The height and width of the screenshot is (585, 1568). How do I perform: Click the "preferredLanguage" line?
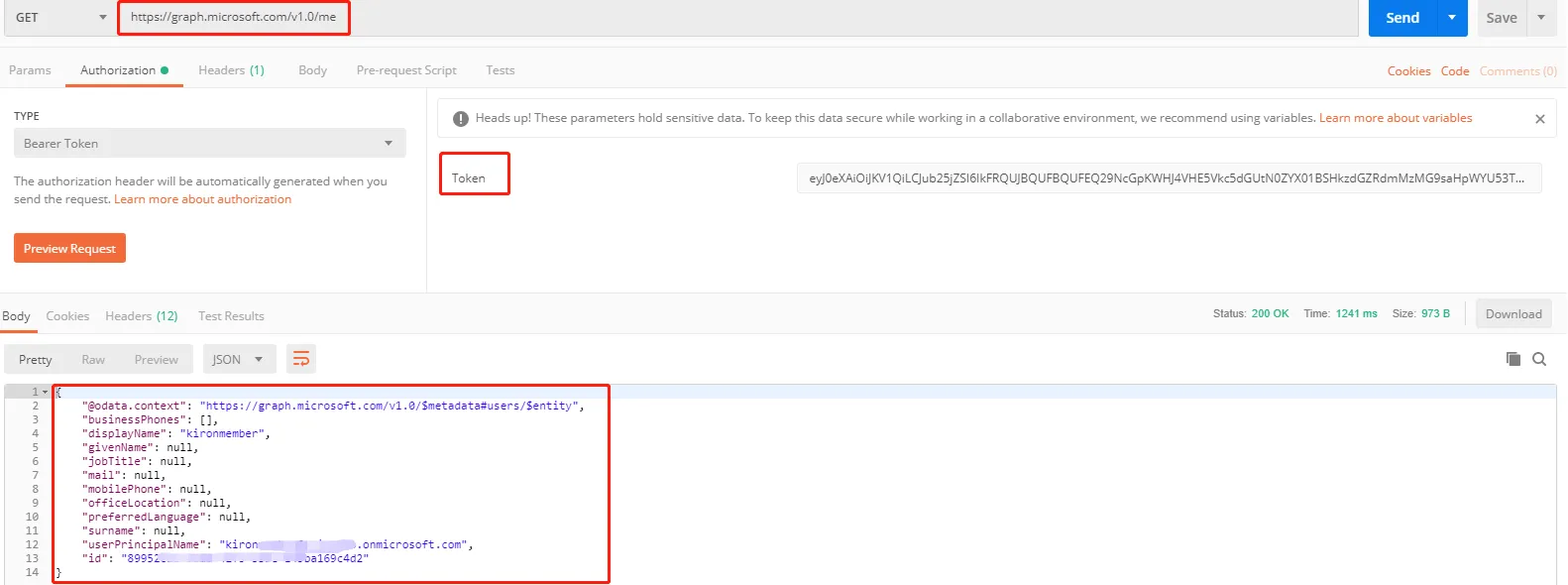pyautogui.click(x=167, y=517)
